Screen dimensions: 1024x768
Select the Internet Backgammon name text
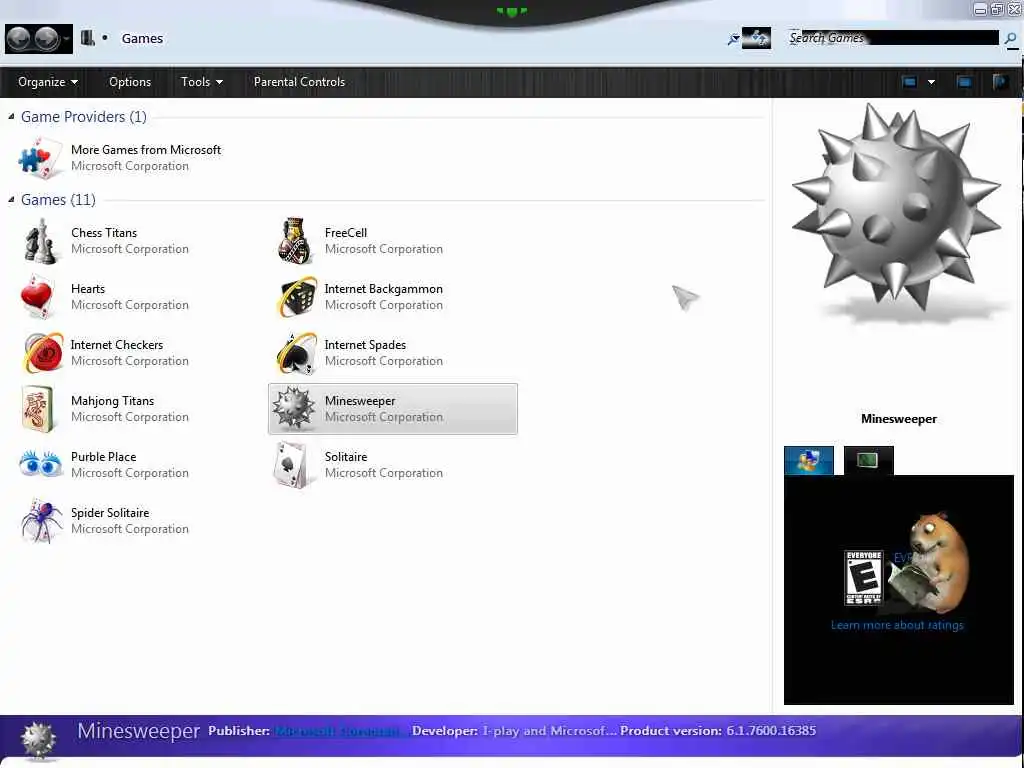coord(383,289)
